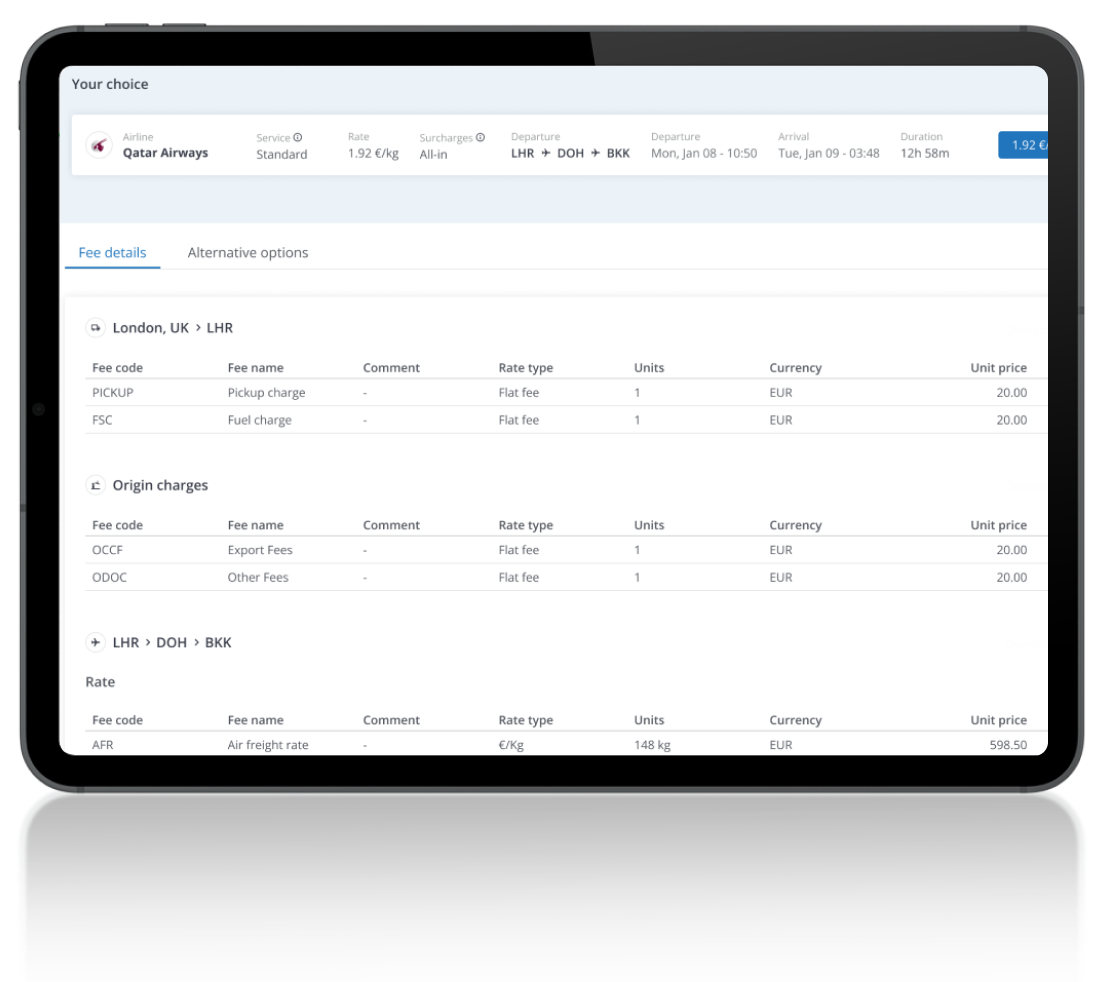Click the Standard service value

click(x=282, y=154)
